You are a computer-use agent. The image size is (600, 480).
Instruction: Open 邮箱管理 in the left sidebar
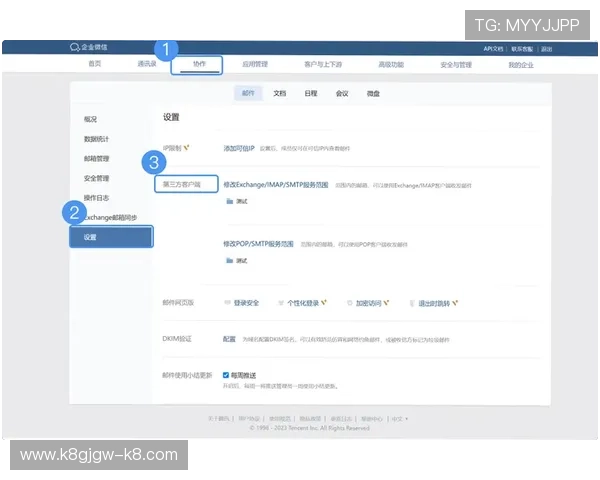tap(96, 158)
